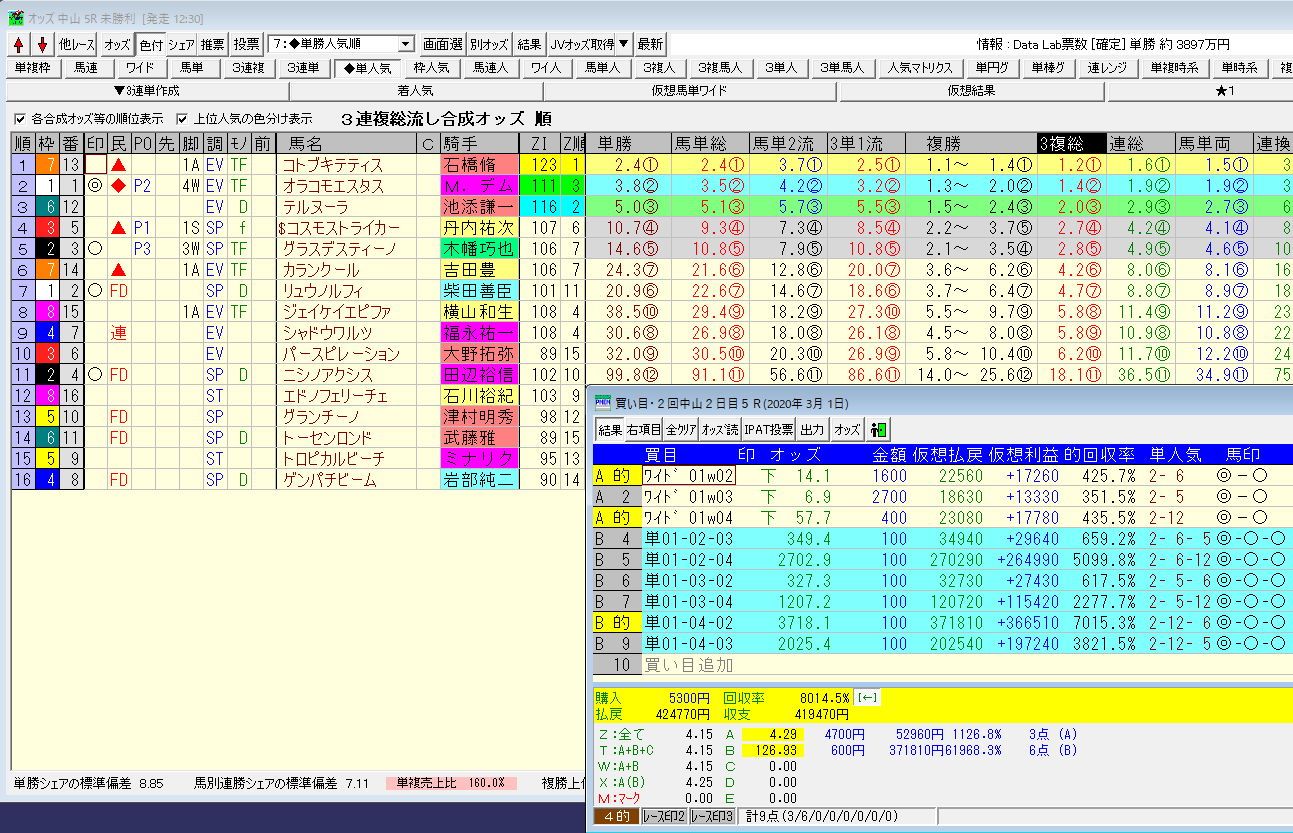Open the 単円グ tab
Image resolution: width=1293 pixels, height=833 pixels.
pyautogui.click(x=993, y=68)
